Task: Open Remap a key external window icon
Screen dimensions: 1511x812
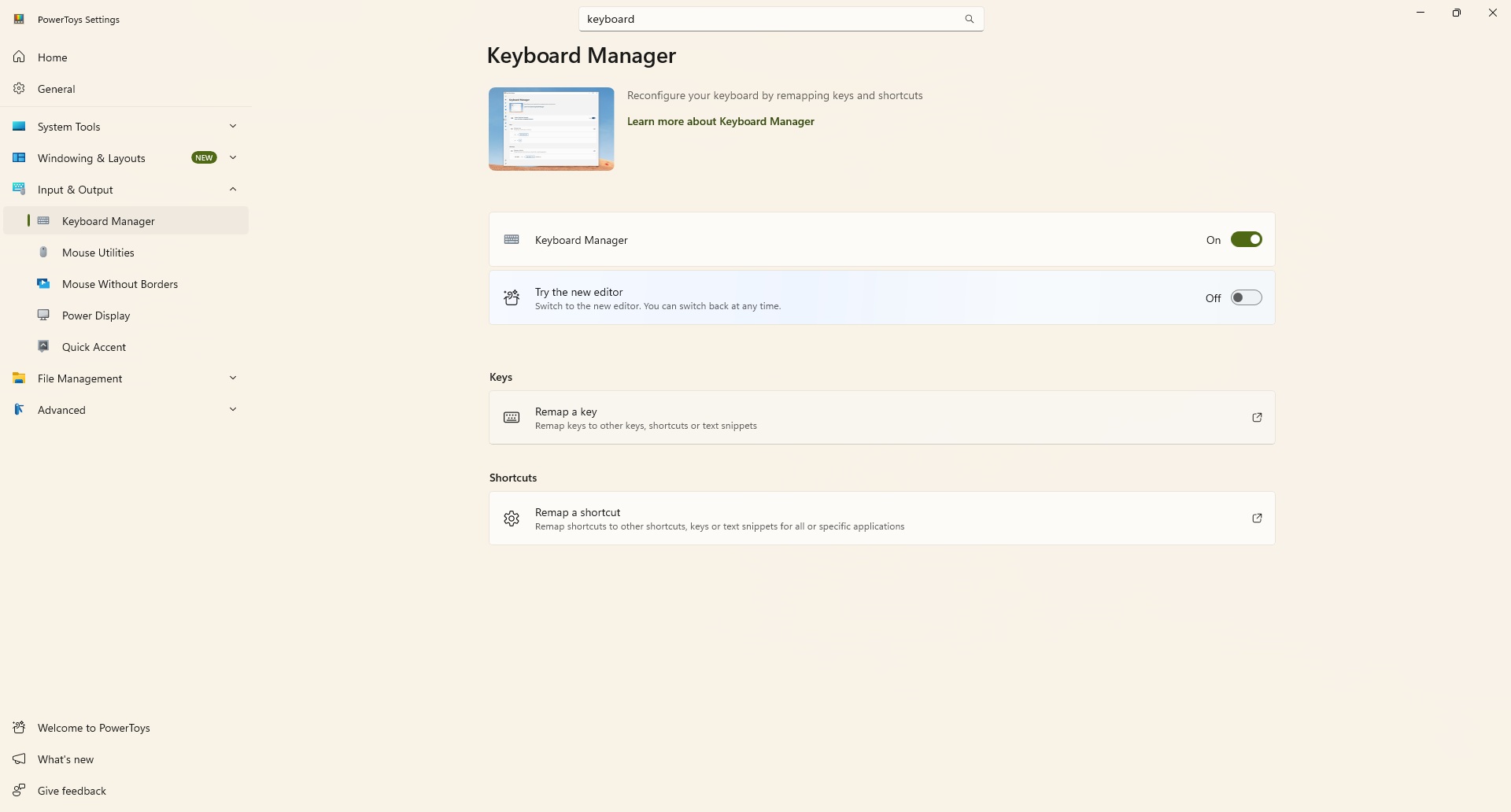Action: tap(1257, 418)
